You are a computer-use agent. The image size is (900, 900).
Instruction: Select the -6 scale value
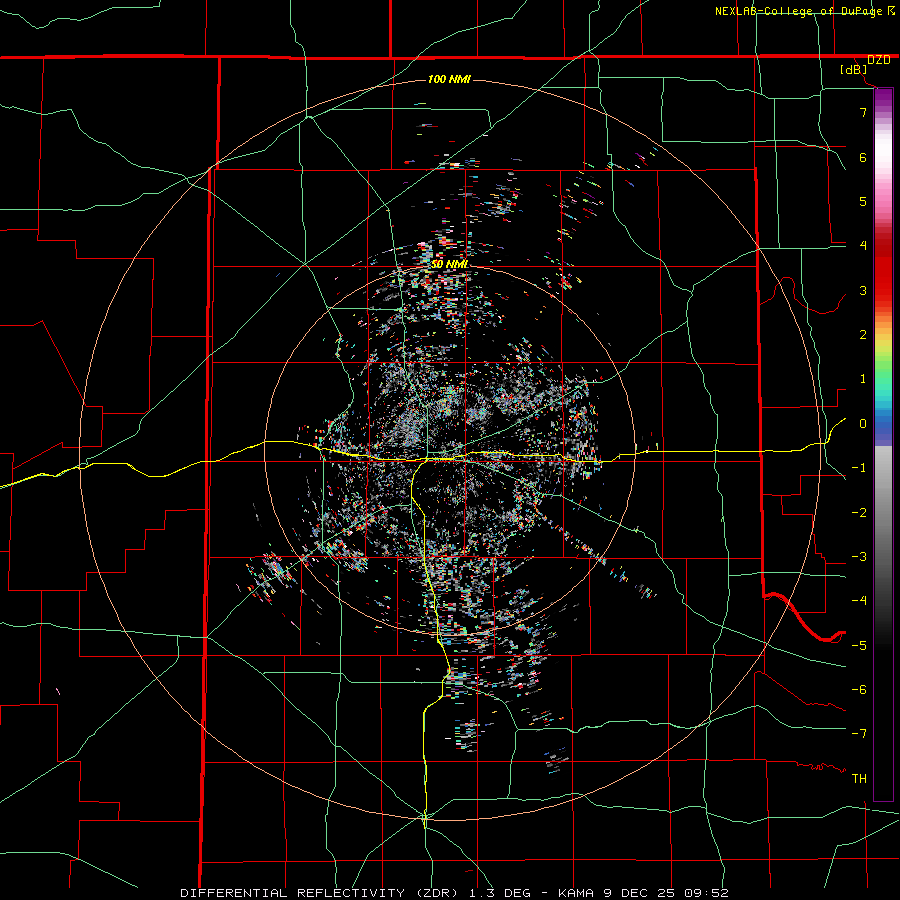(859, 690)
